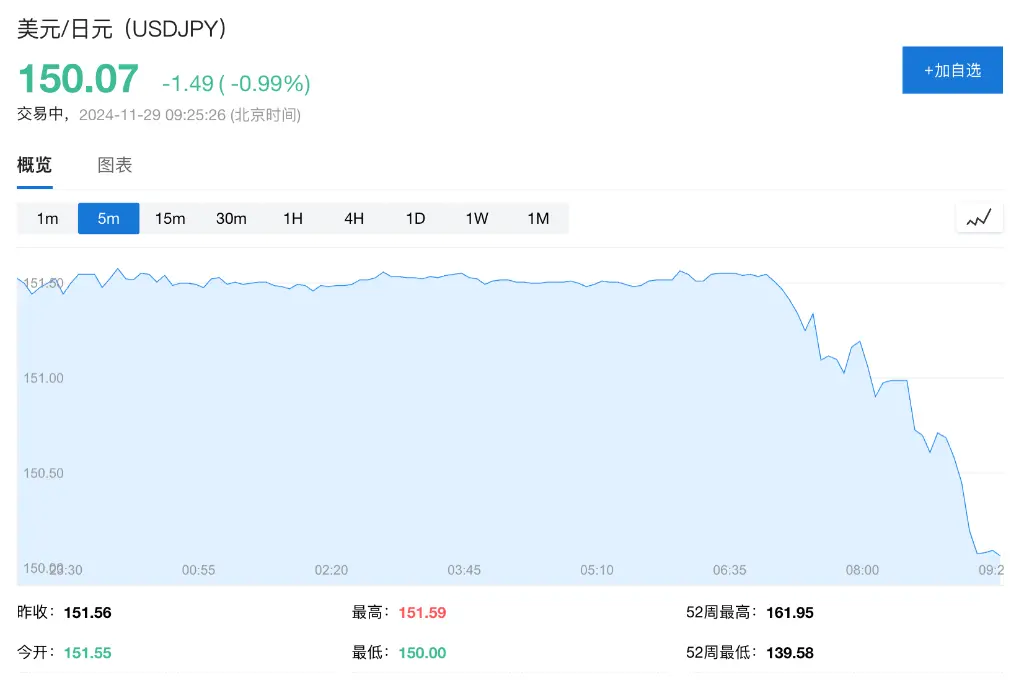Screen dimensions: 1024x685
Task: Open the 概览 overview tab
Action: (x=34, y=165)
